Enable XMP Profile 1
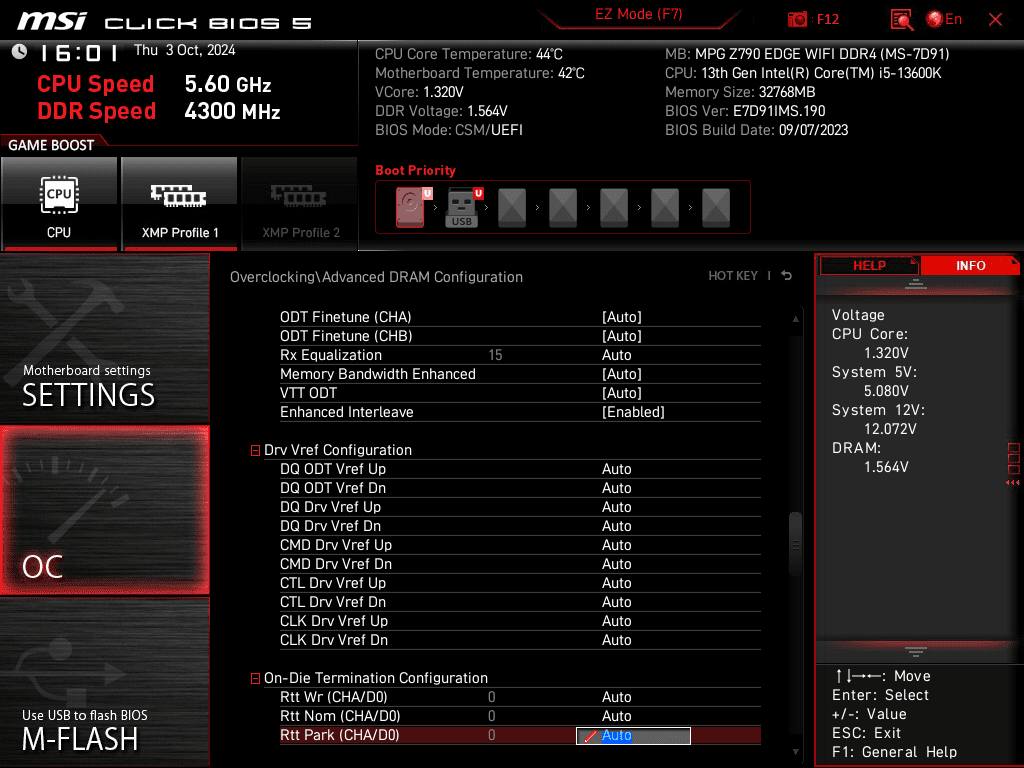 point(180,204)
